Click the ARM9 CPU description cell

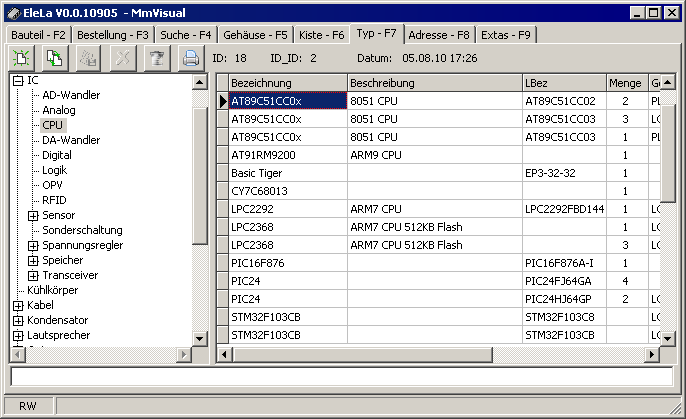coord(435,155)
